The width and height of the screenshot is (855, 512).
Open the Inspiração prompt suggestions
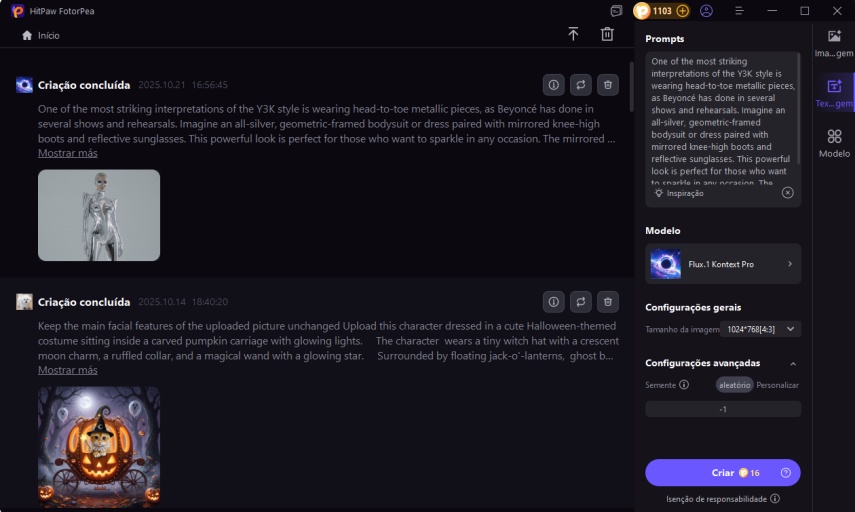tap(680, 193)
